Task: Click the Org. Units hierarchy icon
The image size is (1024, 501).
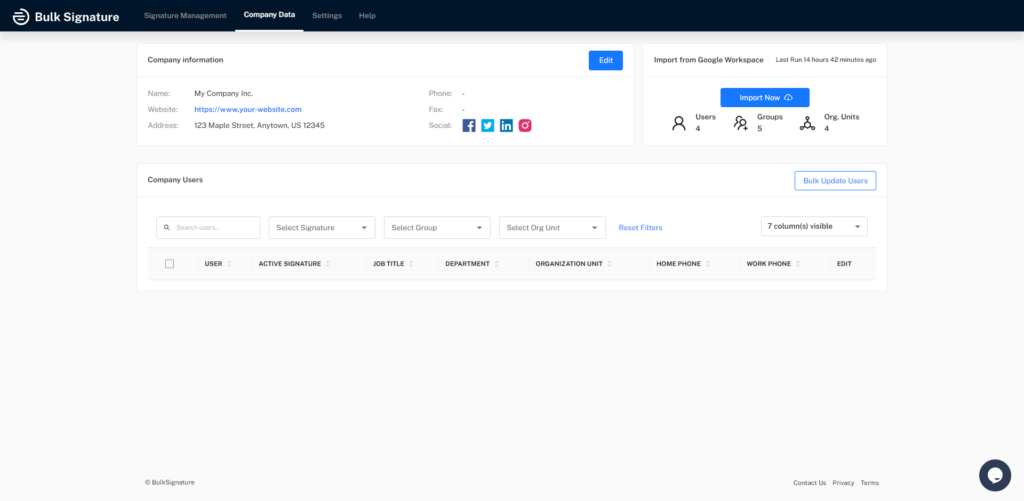Action: click(807, 123)
